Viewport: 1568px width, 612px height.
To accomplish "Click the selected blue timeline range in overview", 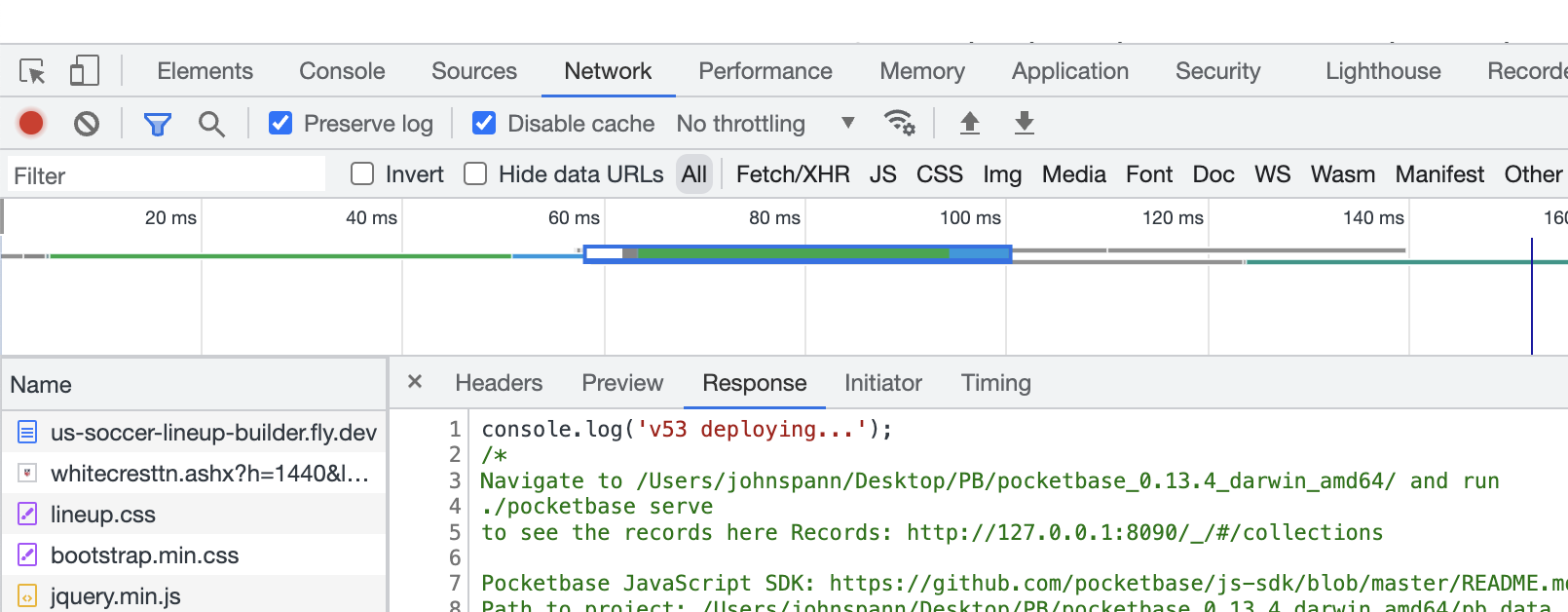I will pyautogui.click(x=798, y=253).
